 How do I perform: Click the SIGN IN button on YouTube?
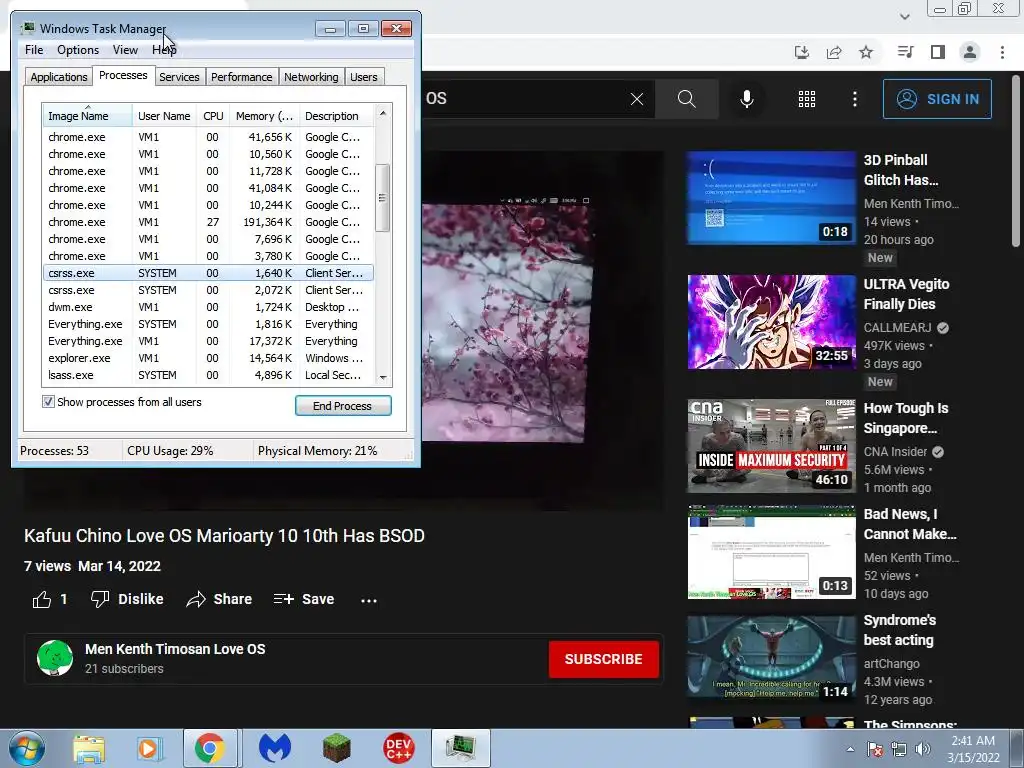pyautogui.click(x=937, y=99)
